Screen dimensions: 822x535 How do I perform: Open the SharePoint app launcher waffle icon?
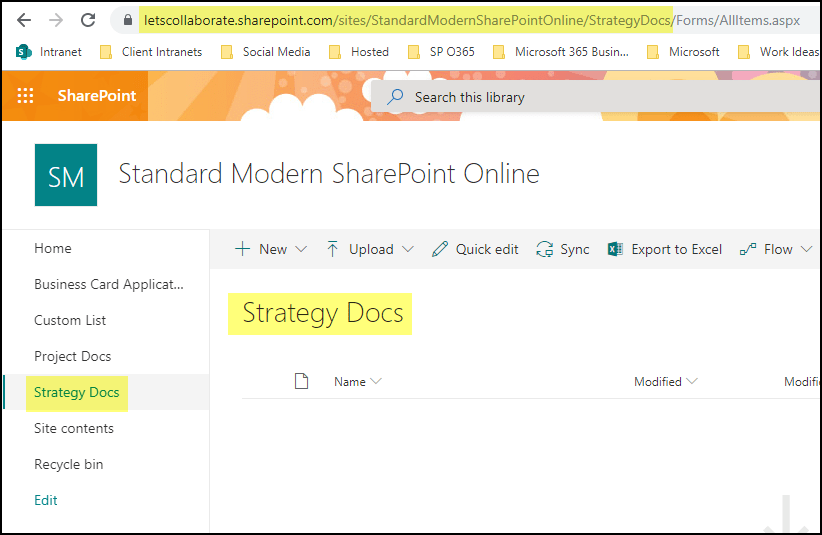26,96
